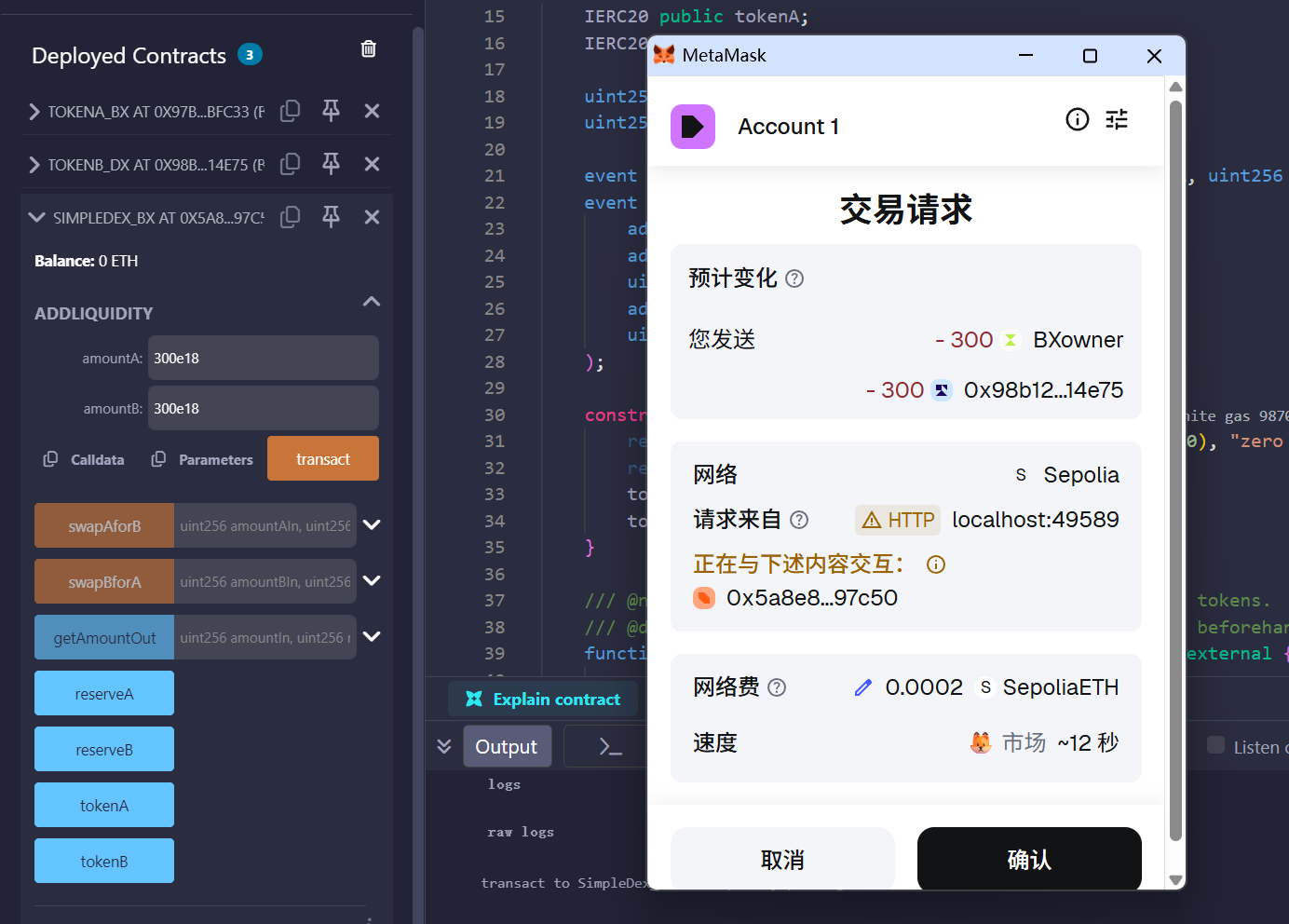Open MetaMask account details info icon
Image resolution: width=1289 pixels, height=924 pixels.
point(1077,119)
